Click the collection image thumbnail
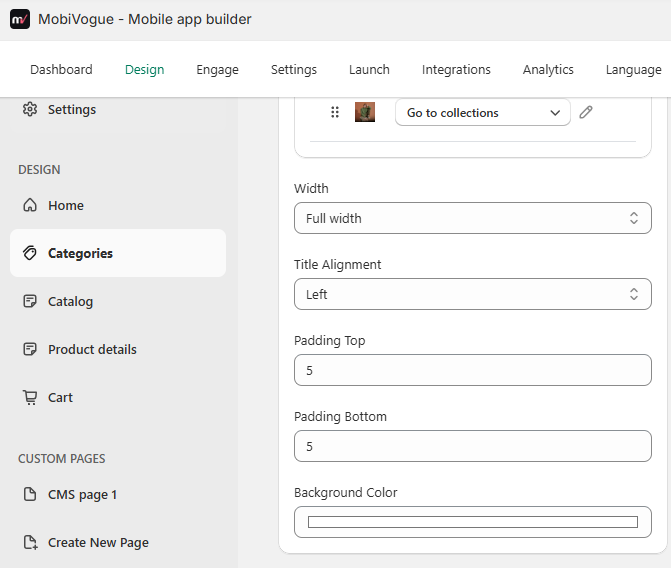The width and height of the screenshot is (671, 568). (365, 112)
